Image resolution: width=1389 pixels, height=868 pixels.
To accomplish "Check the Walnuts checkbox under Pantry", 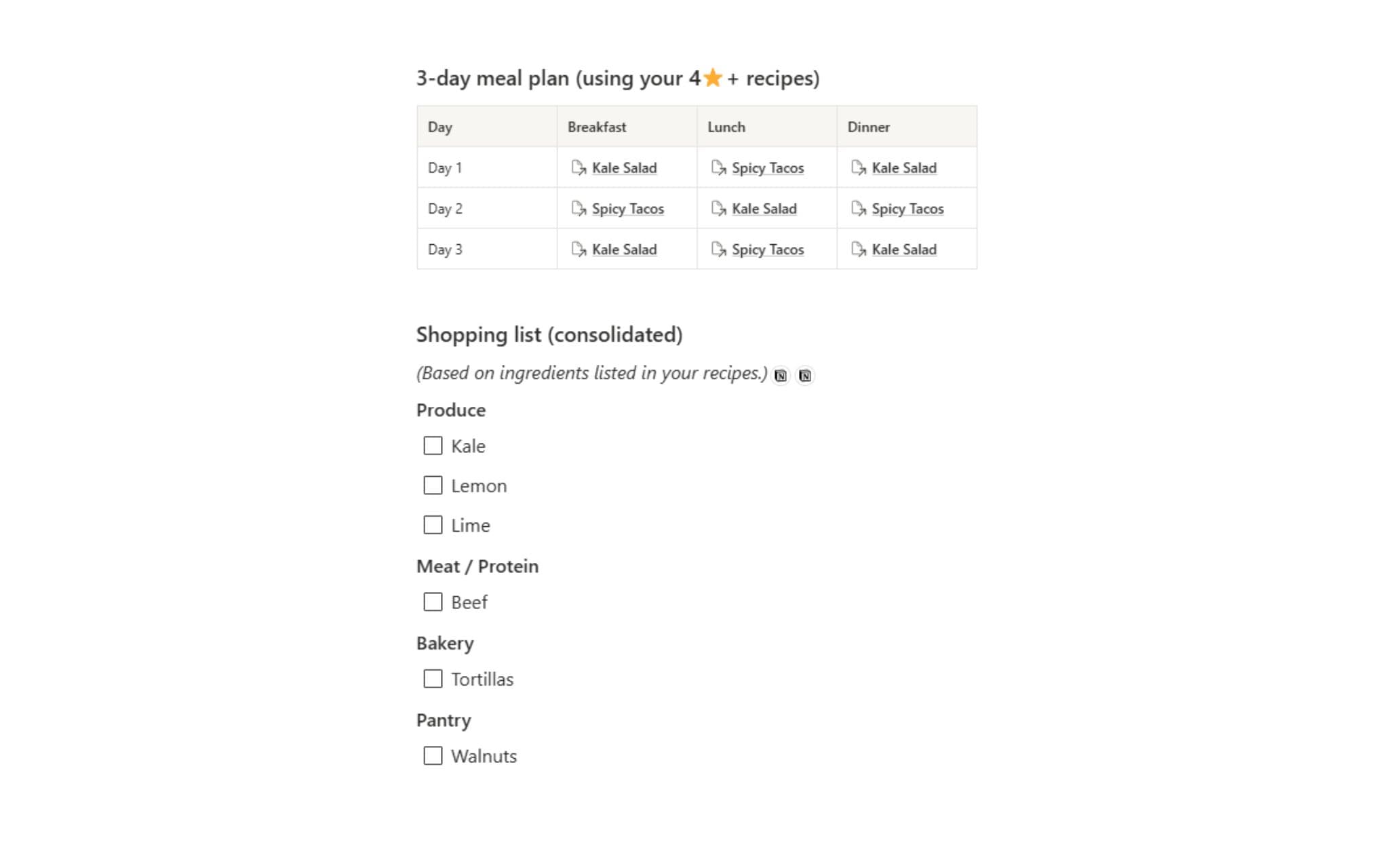I will coord(433,755).
